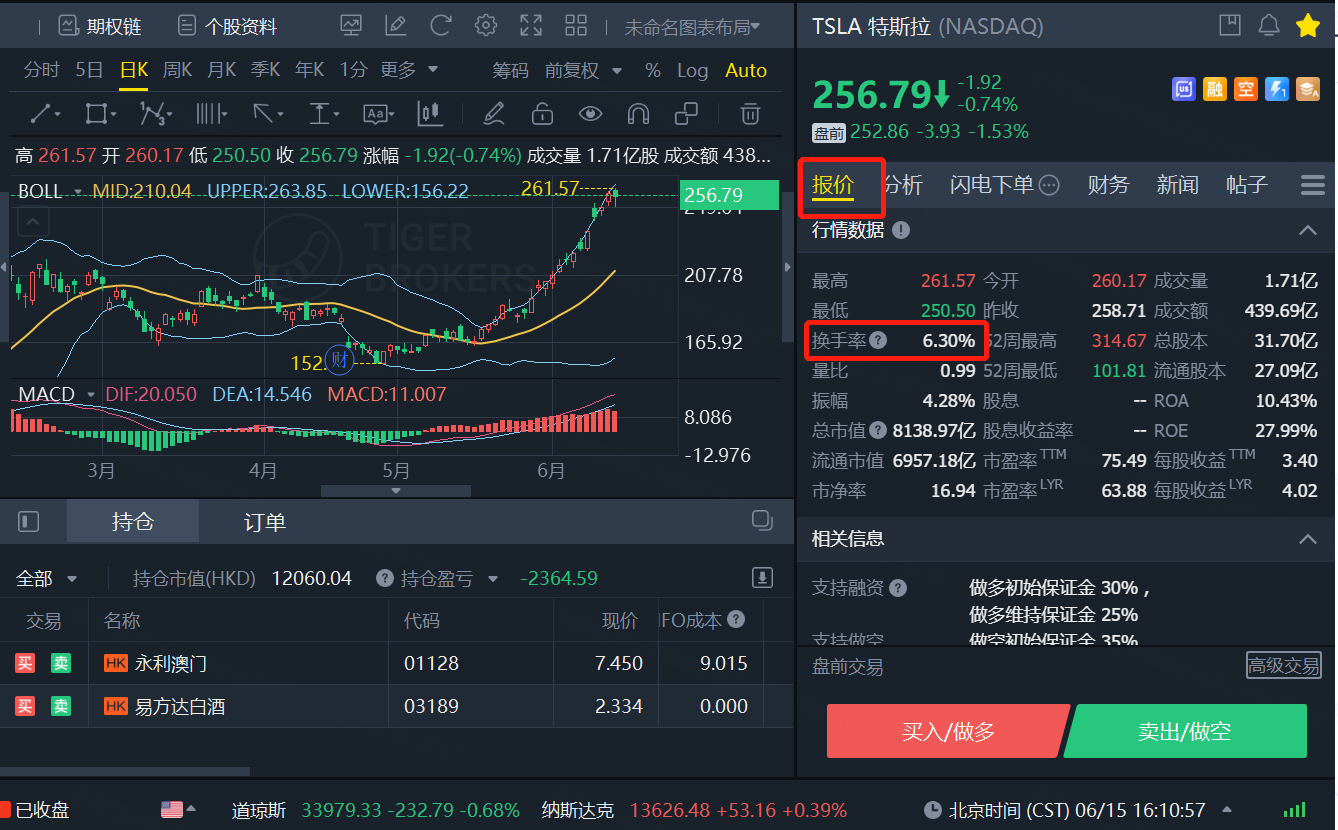The width and height of the screenshot is (1338, 830).
Task: Open the chart grid layout icon
Action: (576, 26)
